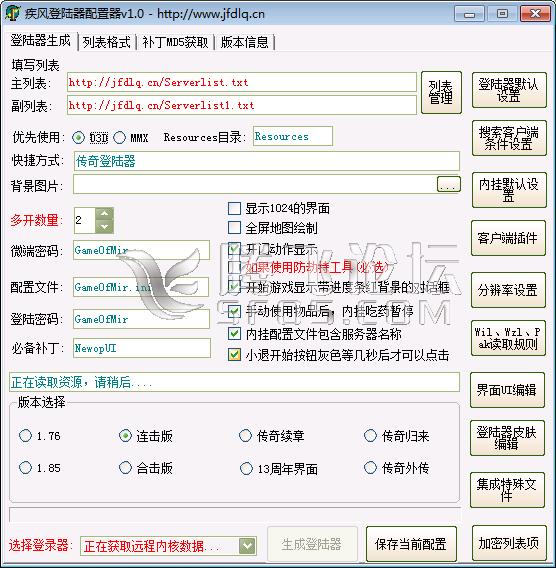This screenshot has width=556, height=568.
Task: Toggle 内挂配置文件包含服务器名称 checkbox
Action: coord(234,334)
